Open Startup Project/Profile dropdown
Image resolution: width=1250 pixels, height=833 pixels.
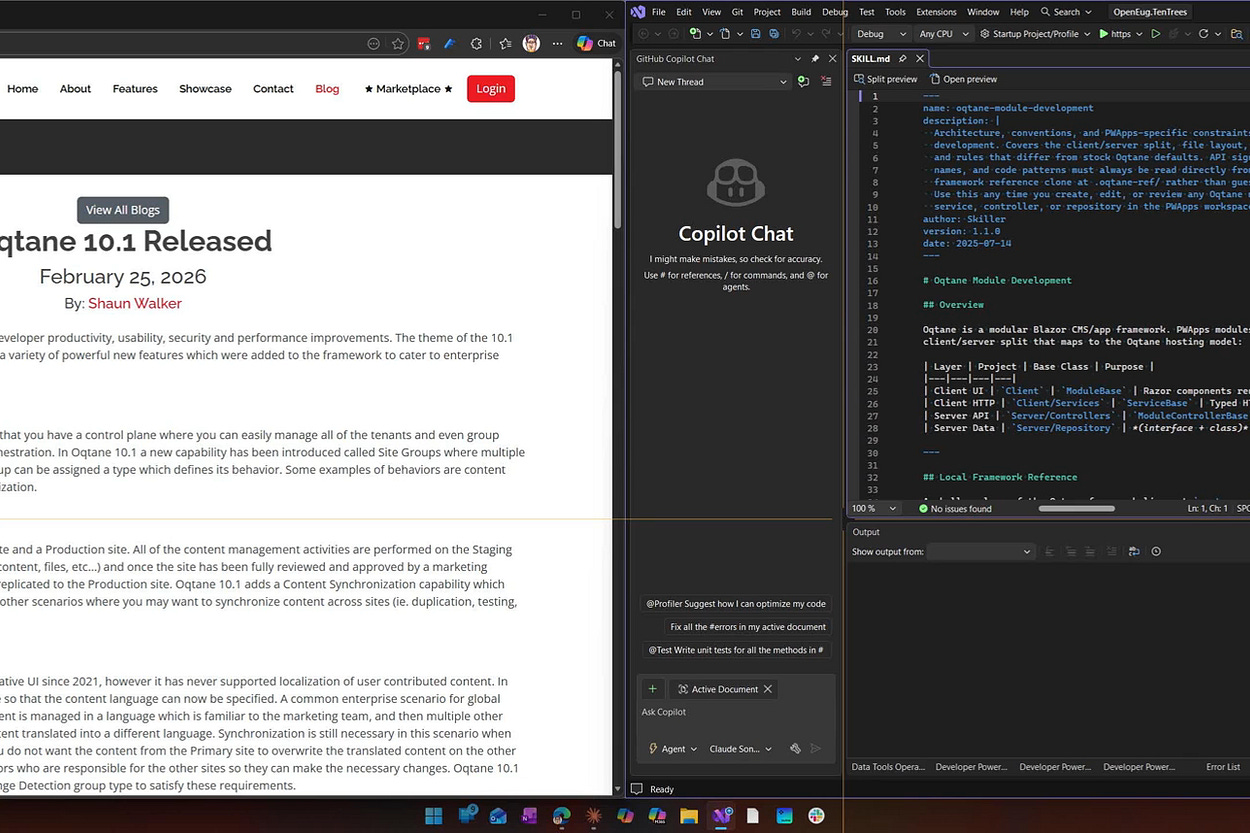(x=1035, y=34)
